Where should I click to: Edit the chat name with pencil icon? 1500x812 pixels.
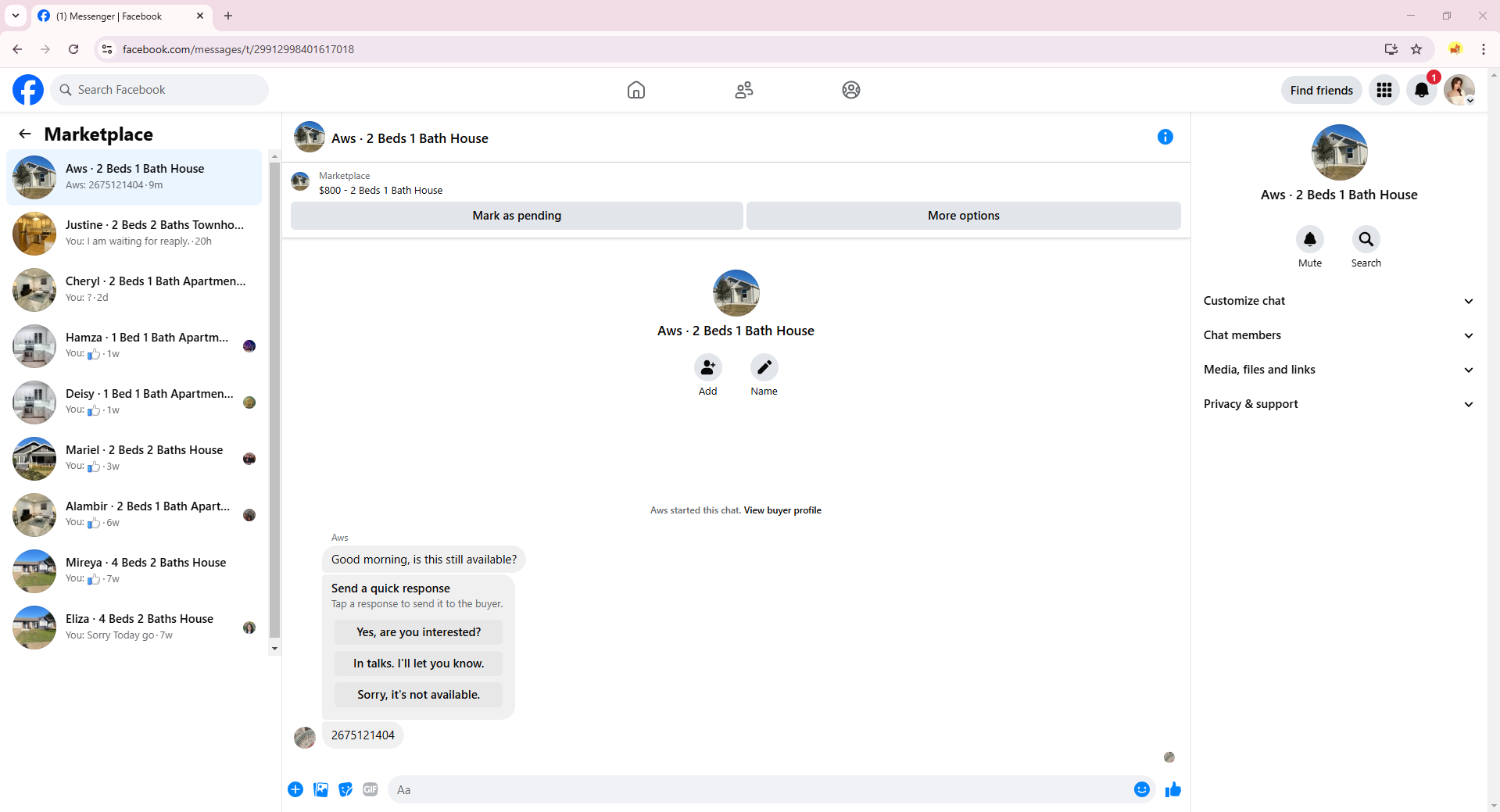(x=764, y=367)
